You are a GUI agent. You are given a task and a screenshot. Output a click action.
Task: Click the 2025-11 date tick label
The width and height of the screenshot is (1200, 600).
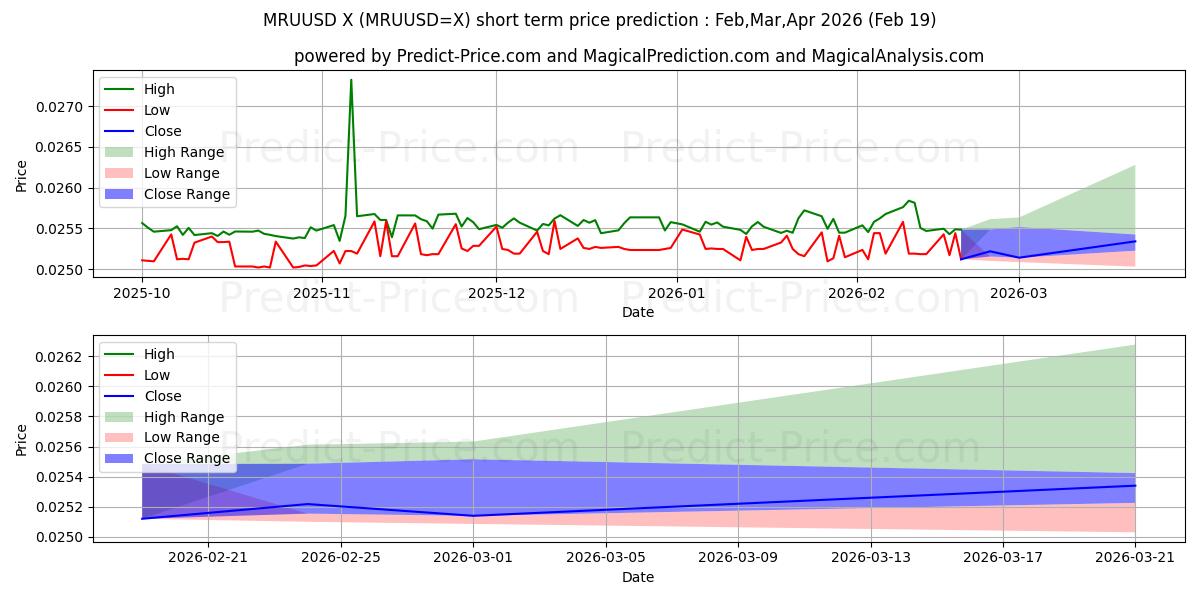(x=322, y=293)
